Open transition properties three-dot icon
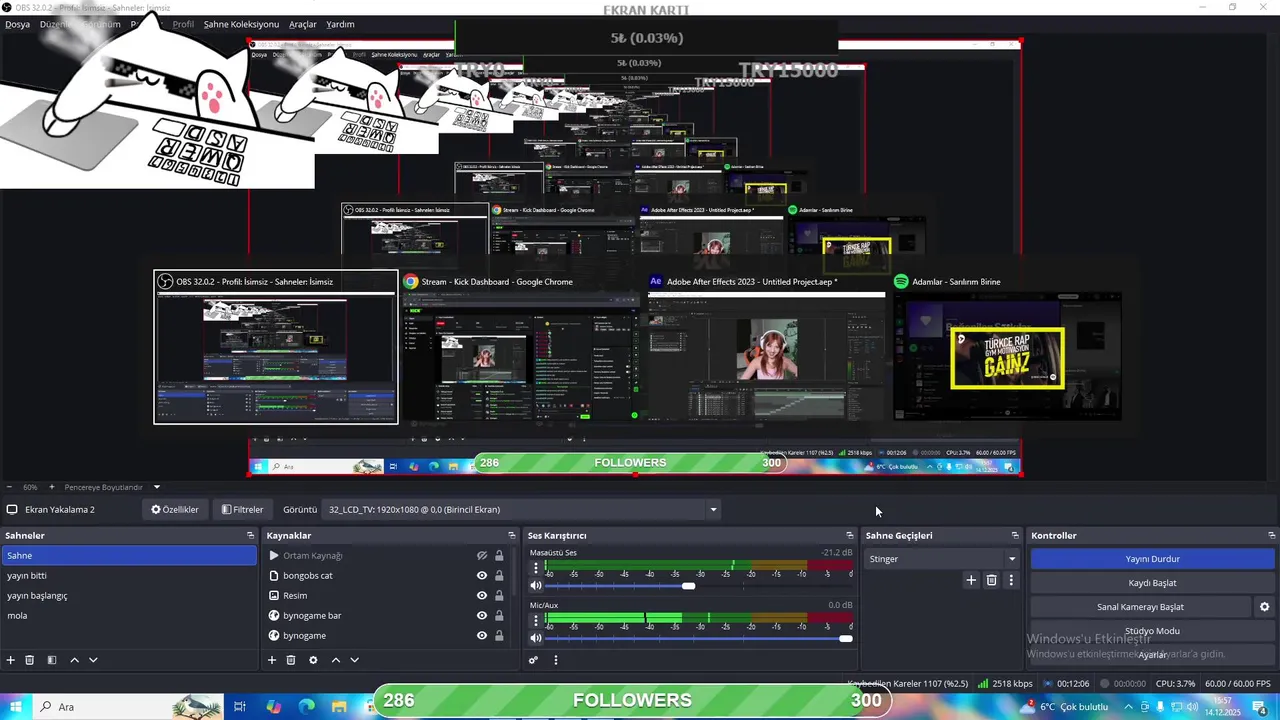1280x720 pixels. point(1011,580)
